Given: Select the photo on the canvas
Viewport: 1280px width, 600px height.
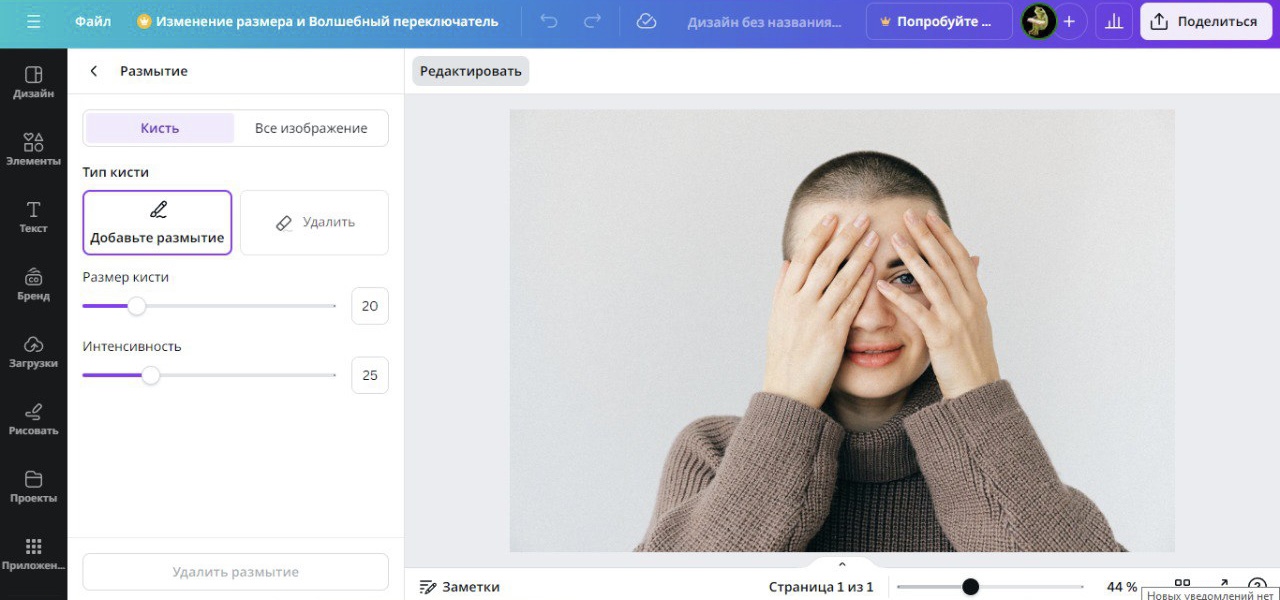Looking at the screenshot, I should click(x=842, y=330).
